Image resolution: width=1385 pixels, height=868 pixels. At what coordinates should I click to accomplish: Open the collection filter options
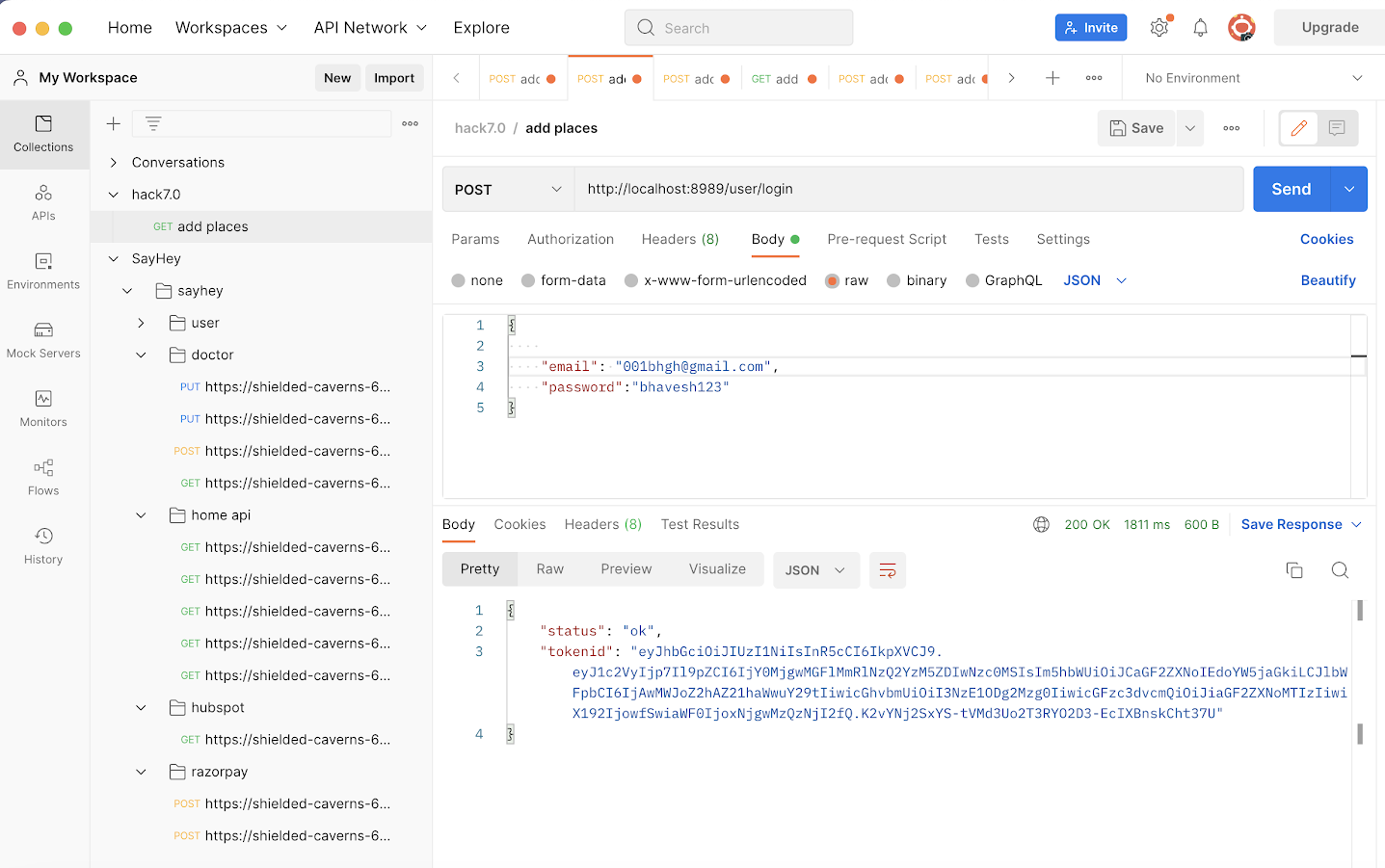coord(152,123)
